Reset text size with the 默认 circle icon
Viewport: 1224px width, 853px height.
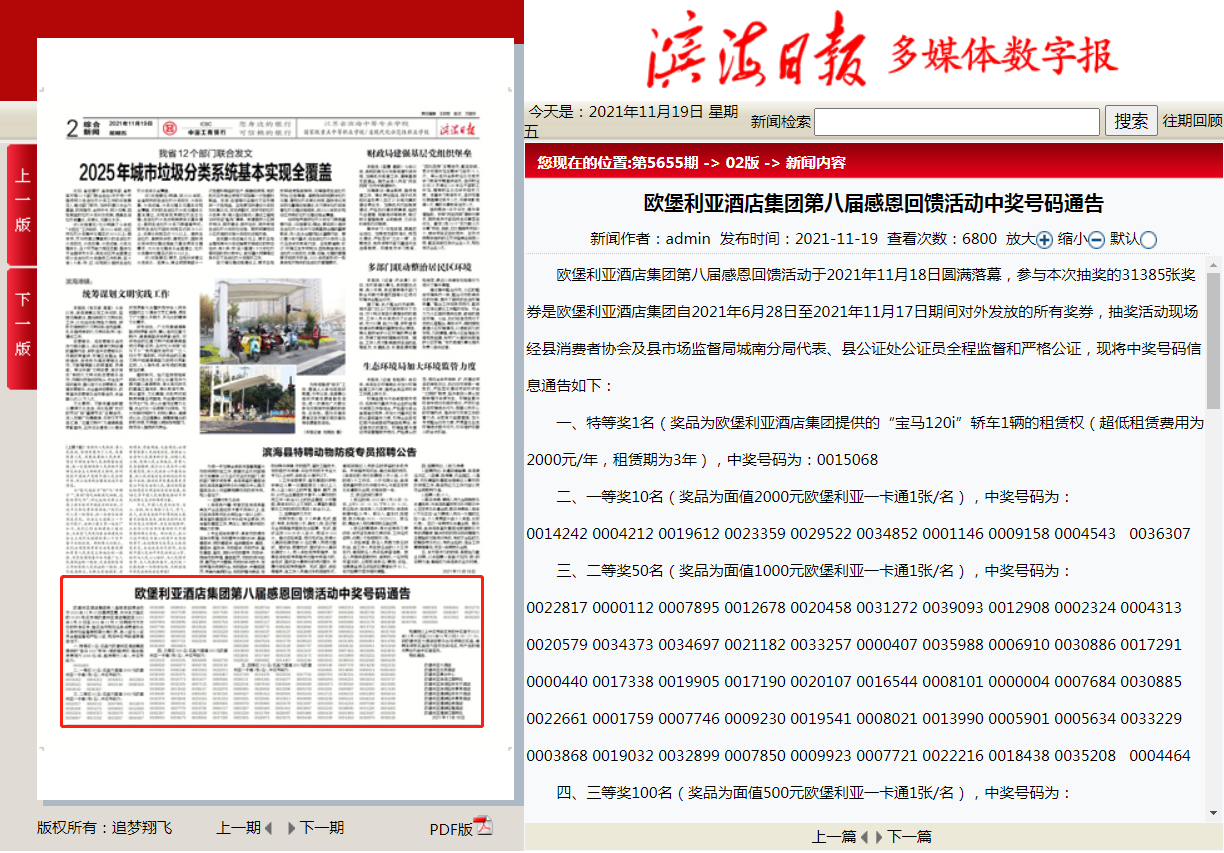click(1148, 239)
